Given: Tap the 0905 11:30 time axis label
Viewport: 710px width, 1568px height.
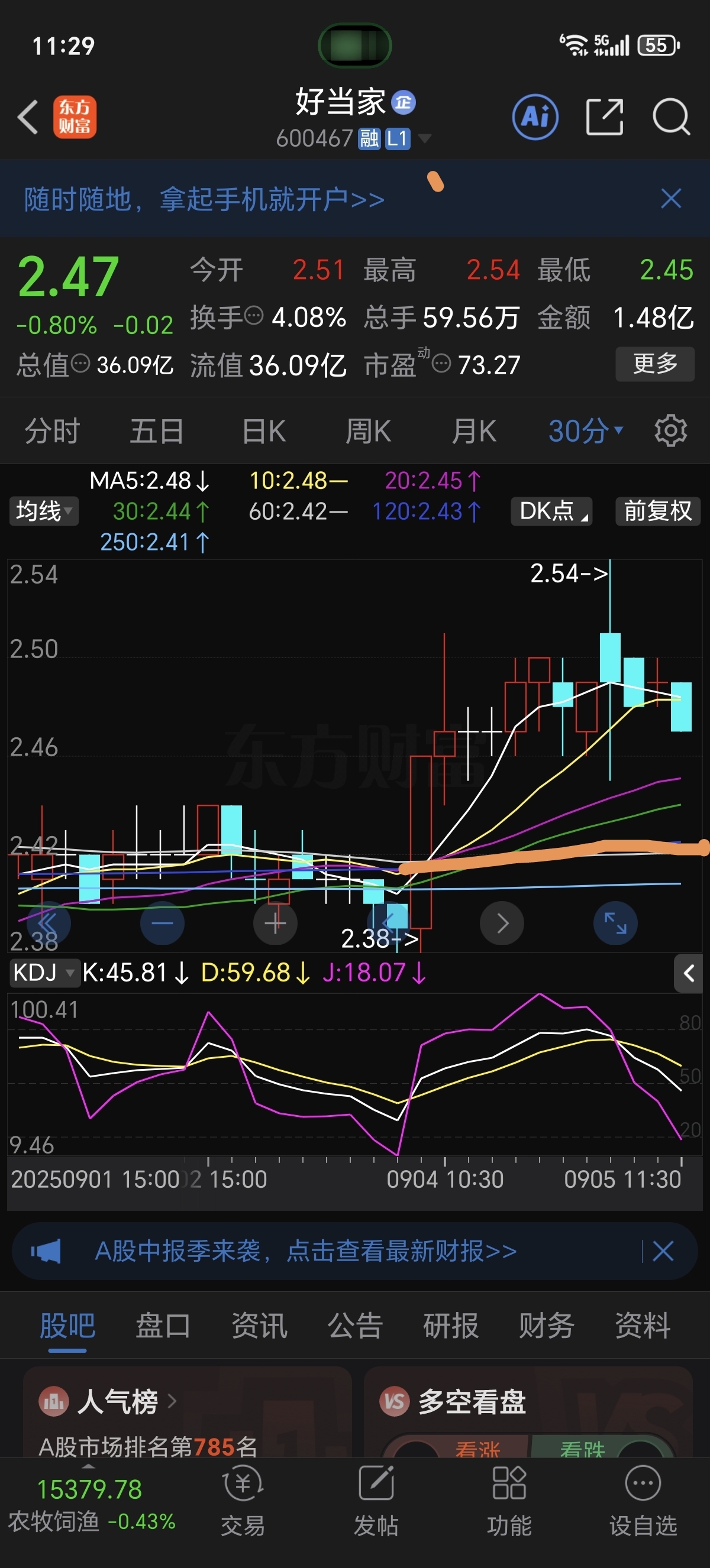Looking at the screenshot, I should [x=622, y=1179].
